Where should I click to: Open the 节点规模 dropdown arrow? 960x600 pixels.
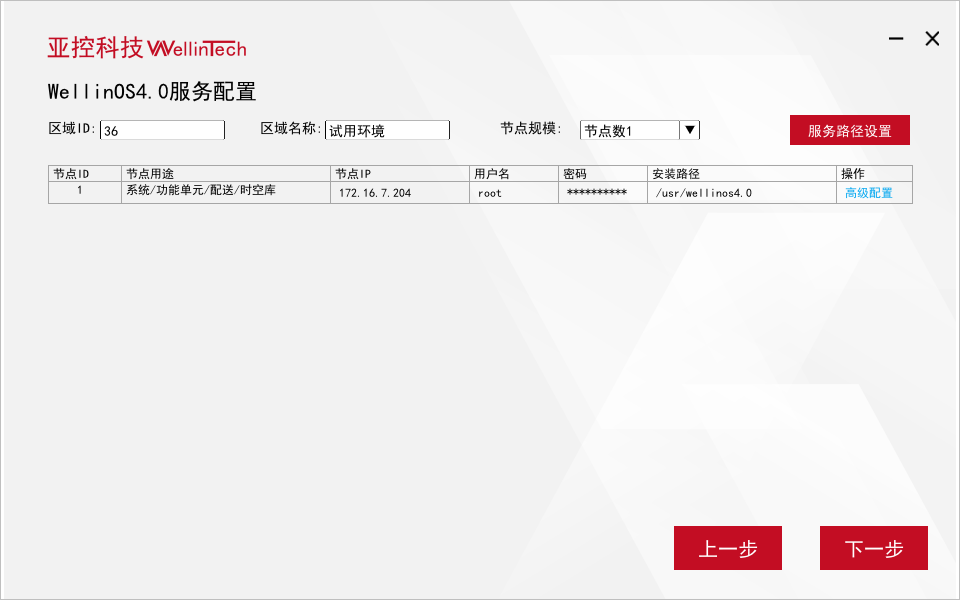click(x=689, y=130)
